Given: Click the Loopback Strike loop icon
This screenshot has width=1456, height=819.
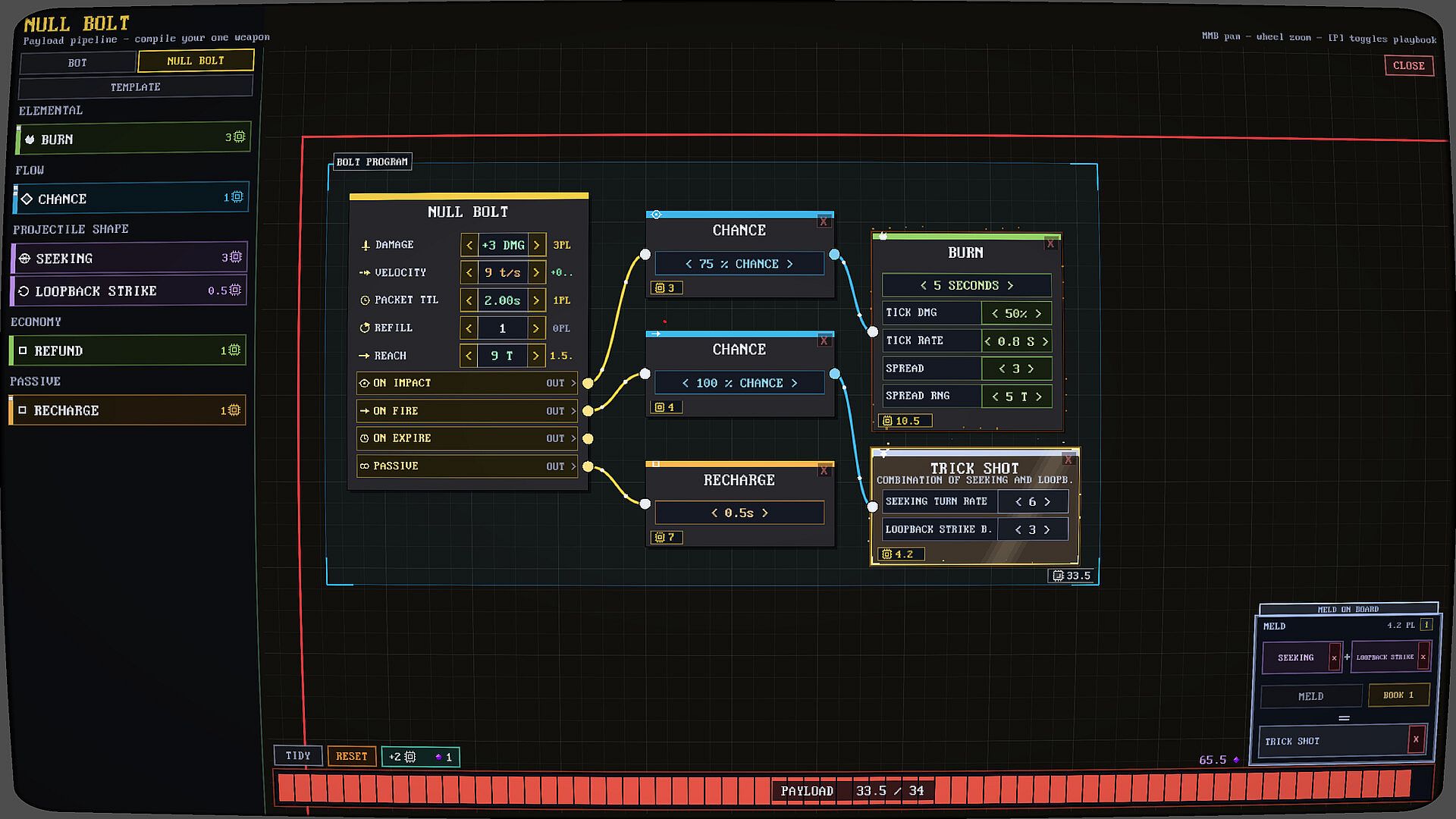Looking at the screenshot, I should coord(24,291).
